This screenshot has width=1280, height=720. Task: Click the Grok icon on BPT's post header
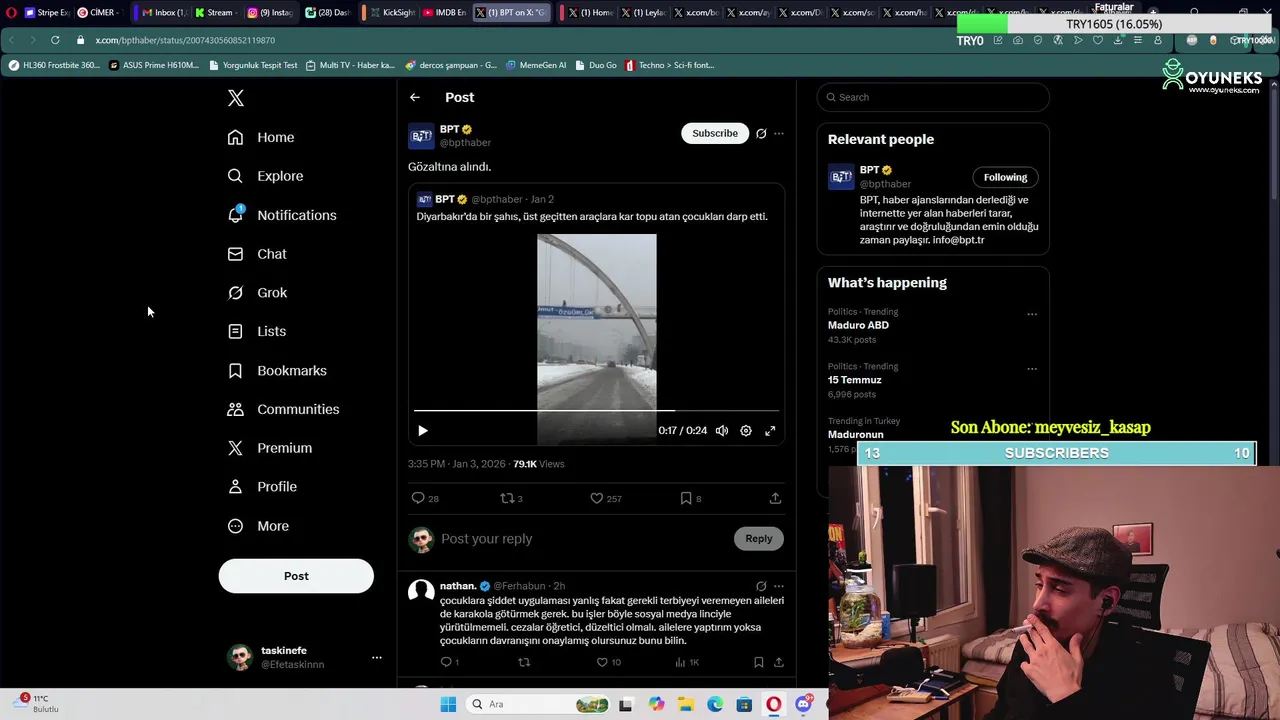(x=761, y=133)
